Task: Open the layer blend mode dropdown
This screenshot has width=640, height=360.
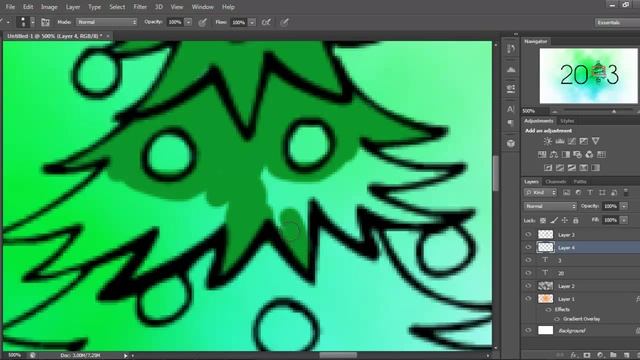Action: pos(550,207)
